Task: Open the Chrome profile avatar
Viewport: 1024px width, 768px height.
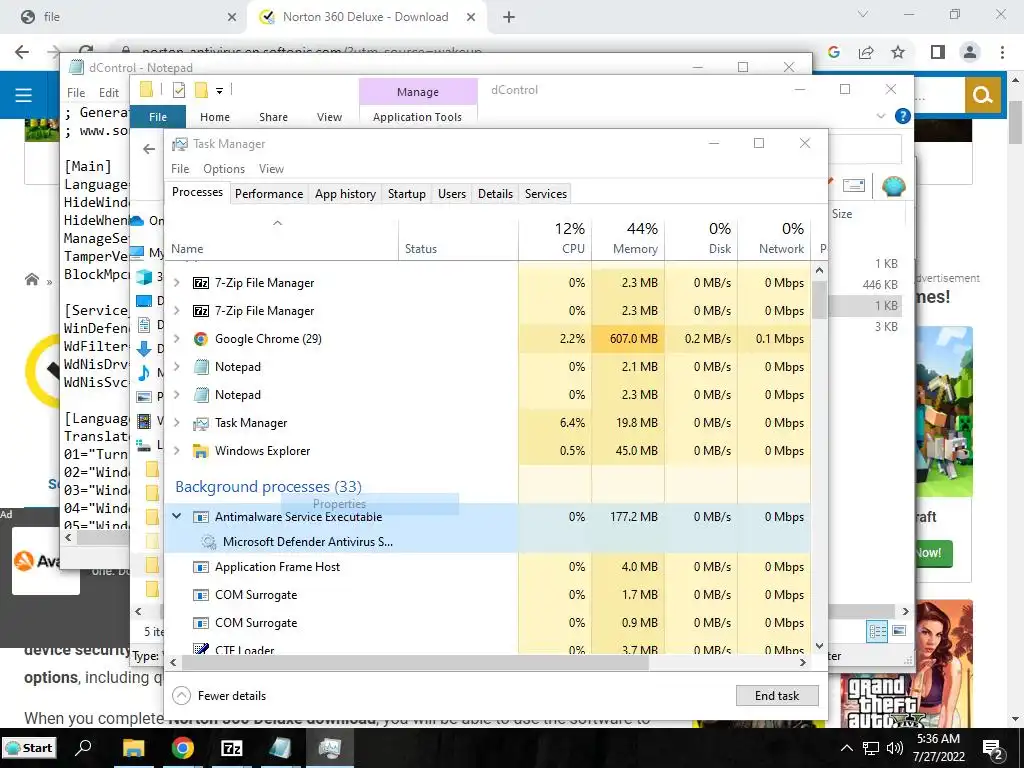Action: click(x=970, y=52)
